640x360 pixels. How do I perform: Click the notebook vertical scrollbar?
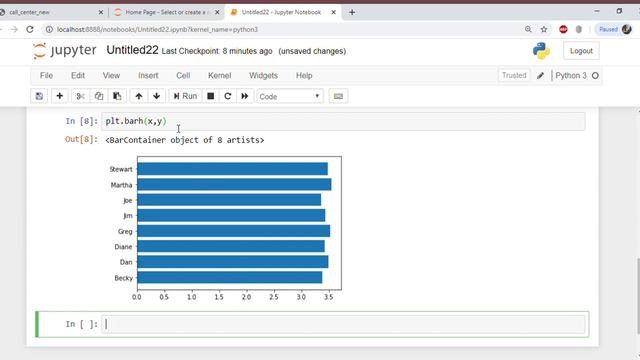638,296
